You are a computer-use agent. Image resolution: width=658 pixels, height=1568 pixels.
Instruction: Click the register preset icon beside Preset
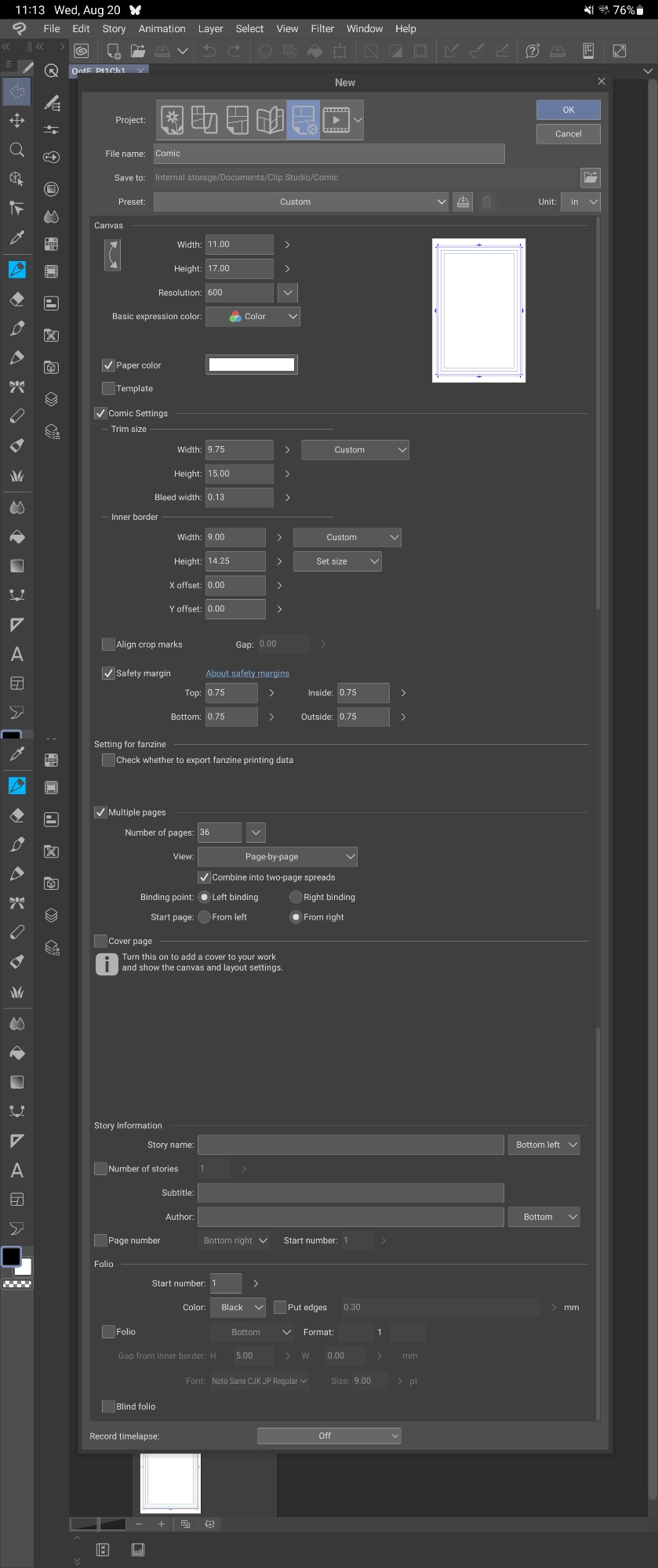464,201
